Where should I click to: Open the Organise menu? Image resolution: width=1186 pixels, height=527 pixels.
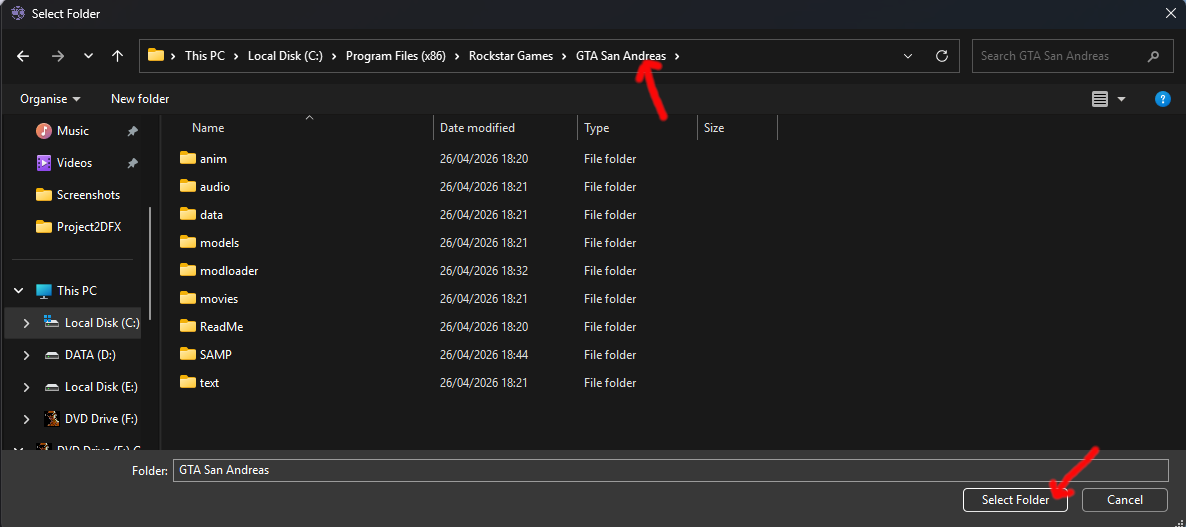50,99
